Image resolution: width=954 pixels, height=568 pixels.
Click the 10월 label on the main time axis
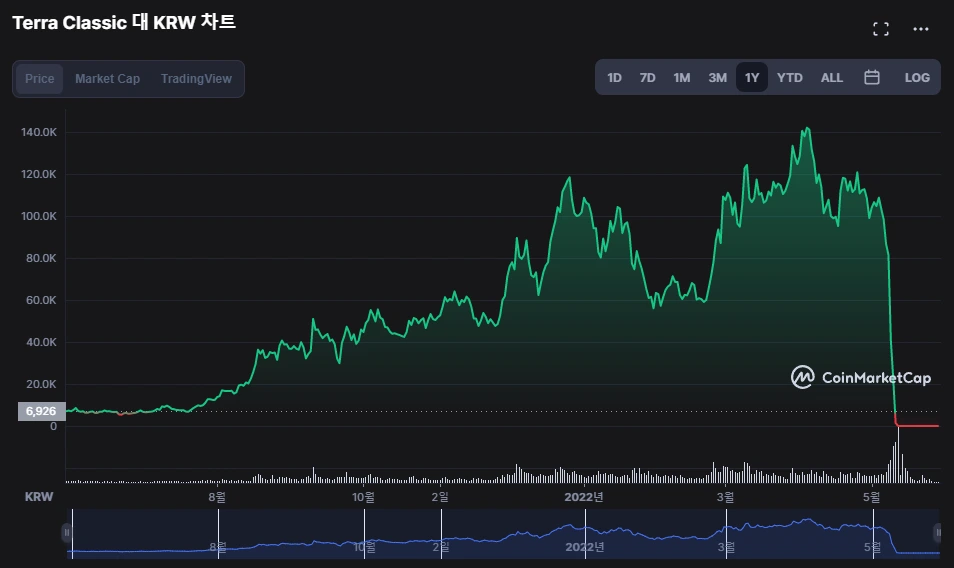tap(363, 497)
